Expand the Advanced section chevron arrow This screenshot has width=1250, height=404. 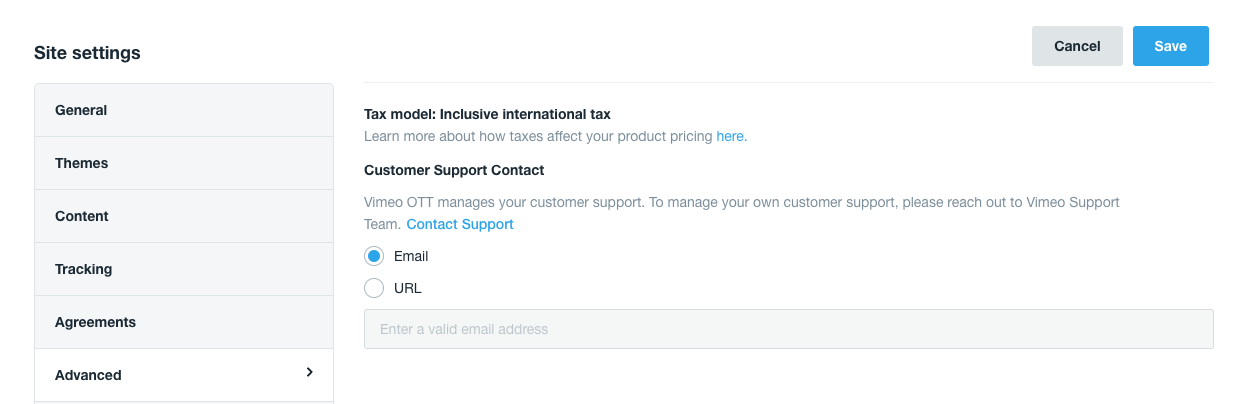point(309,372)
